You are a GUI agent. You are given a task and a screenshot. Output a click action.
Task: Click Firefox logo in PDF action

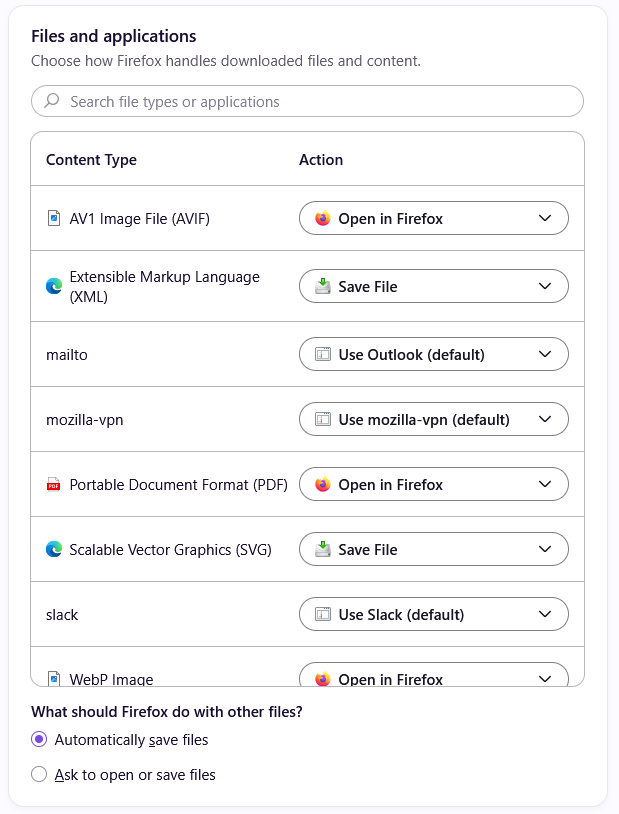(x=323, y=484)
